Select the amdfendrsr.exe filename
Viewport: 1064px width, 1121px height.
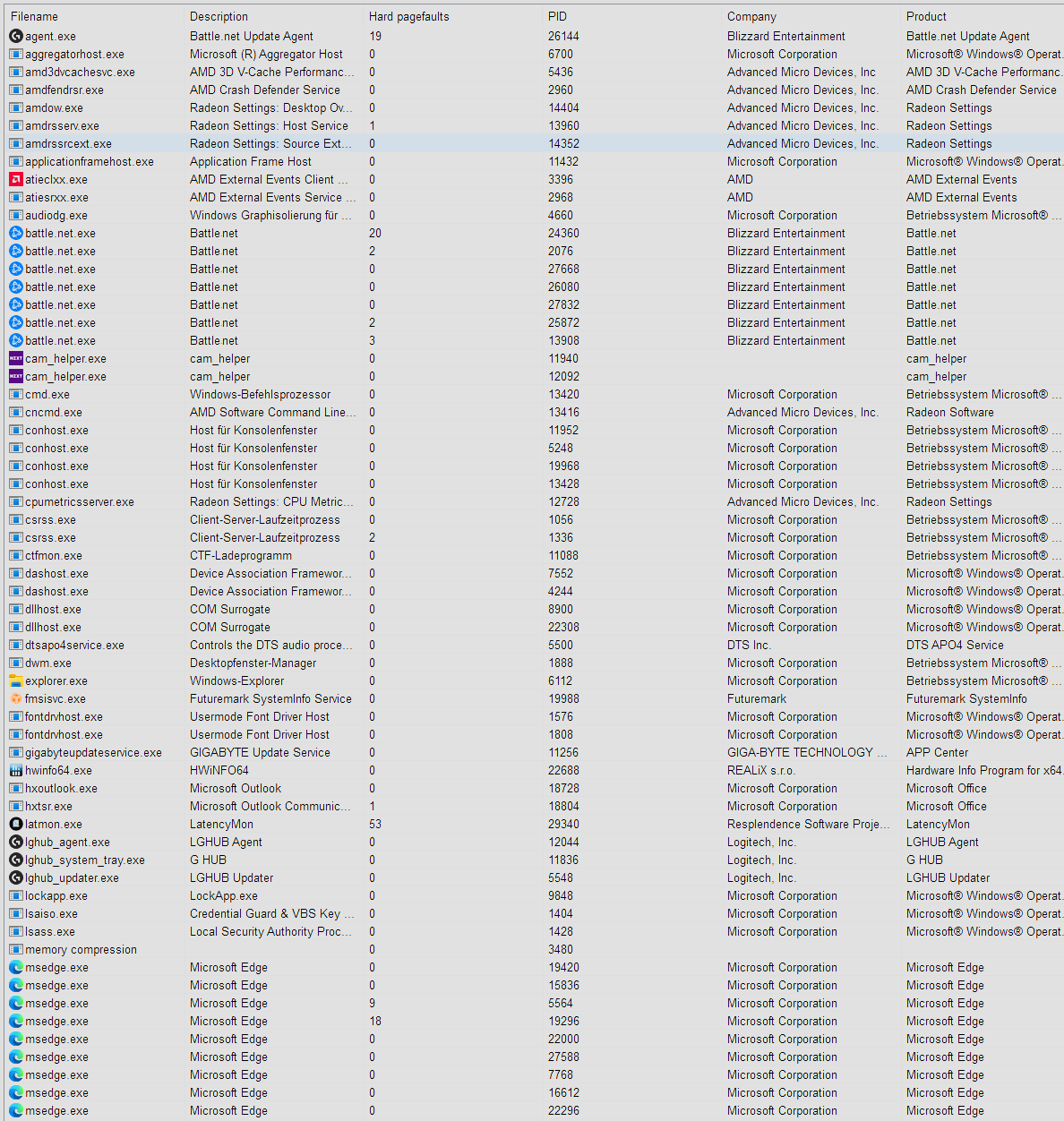coord(64,90)
